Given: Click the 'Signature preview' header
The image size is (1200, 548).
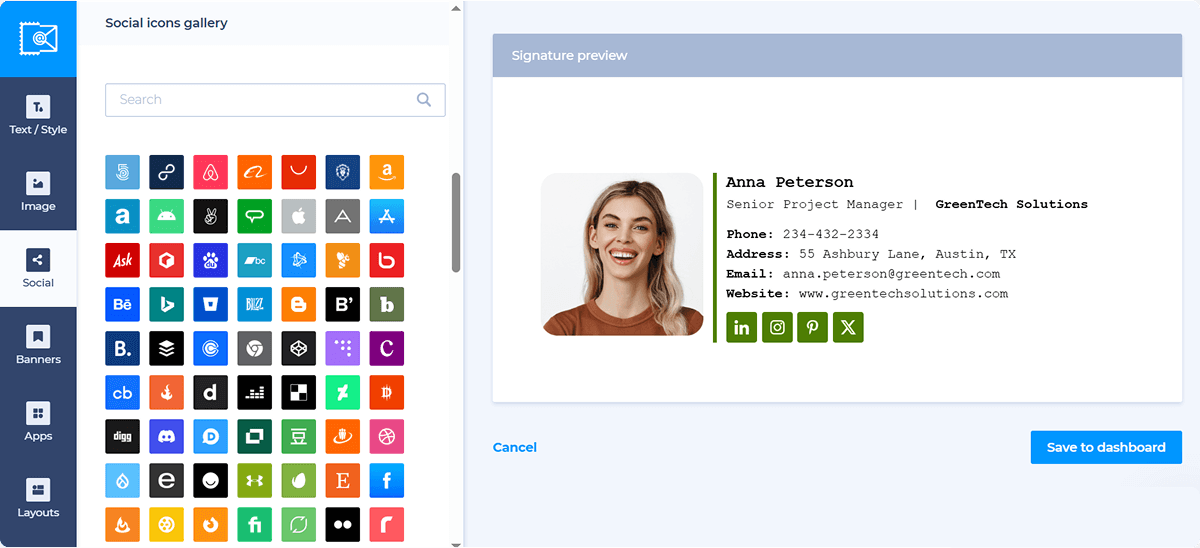Looking at the screenshot, I should coord(569,55).
